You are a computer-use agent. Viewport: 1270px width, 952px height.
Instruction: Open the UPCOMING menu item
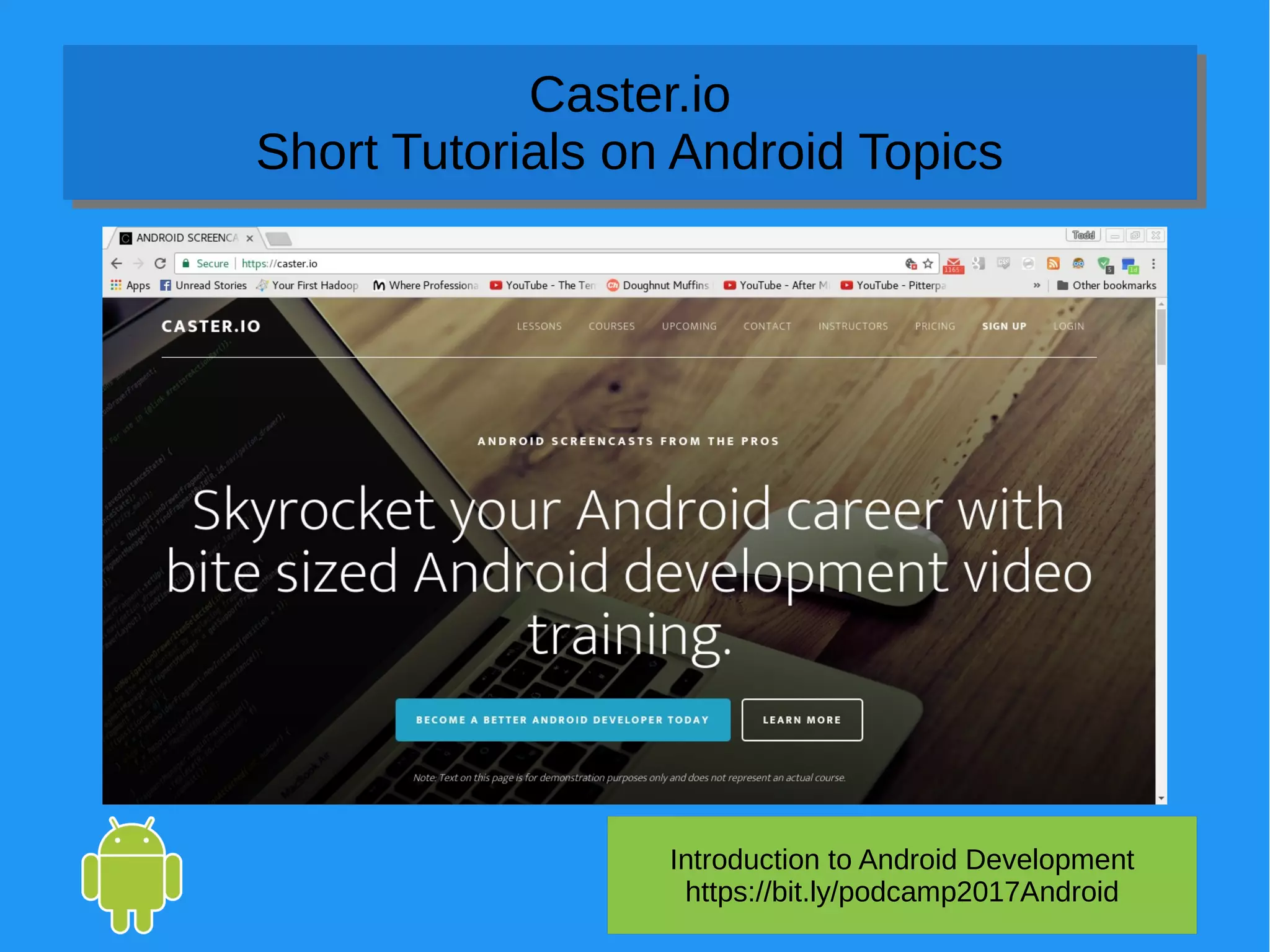[689, 326]
